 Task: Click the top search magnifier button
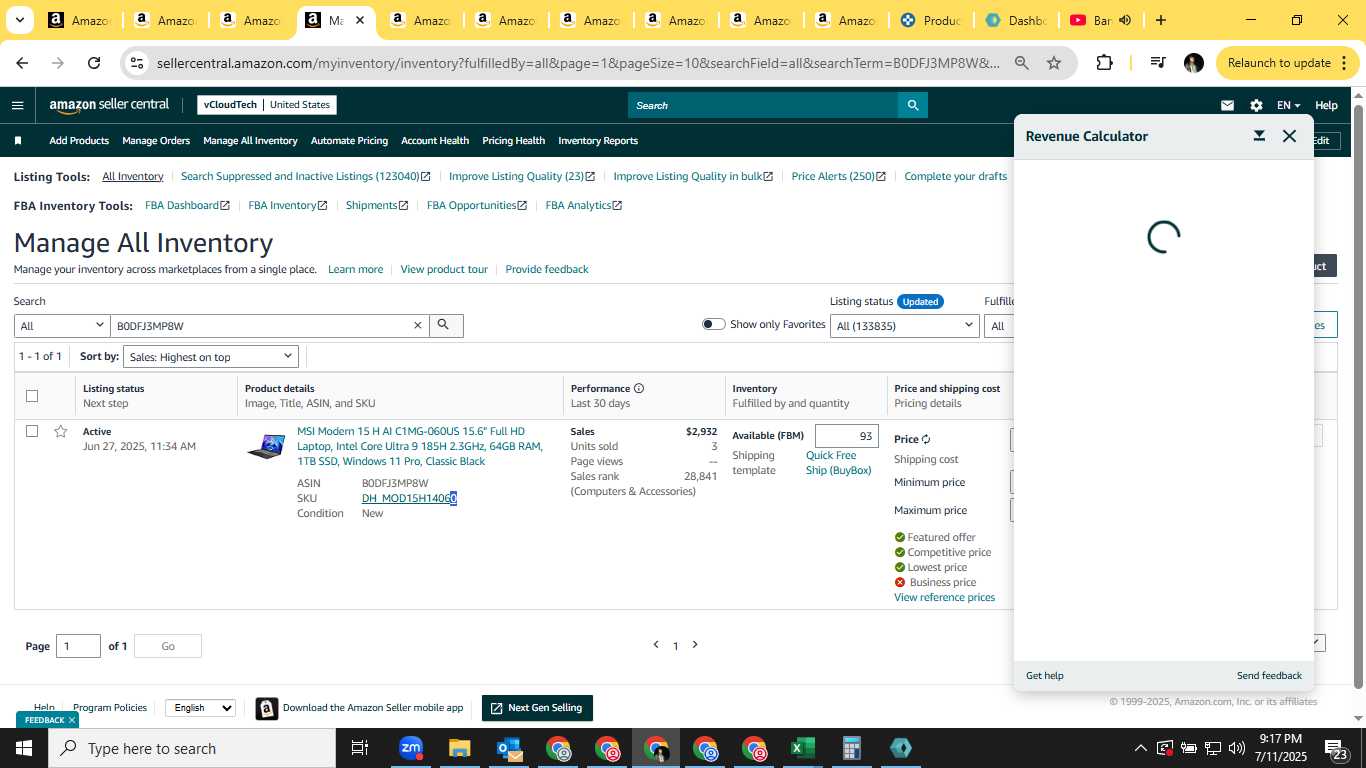[912, 105]
